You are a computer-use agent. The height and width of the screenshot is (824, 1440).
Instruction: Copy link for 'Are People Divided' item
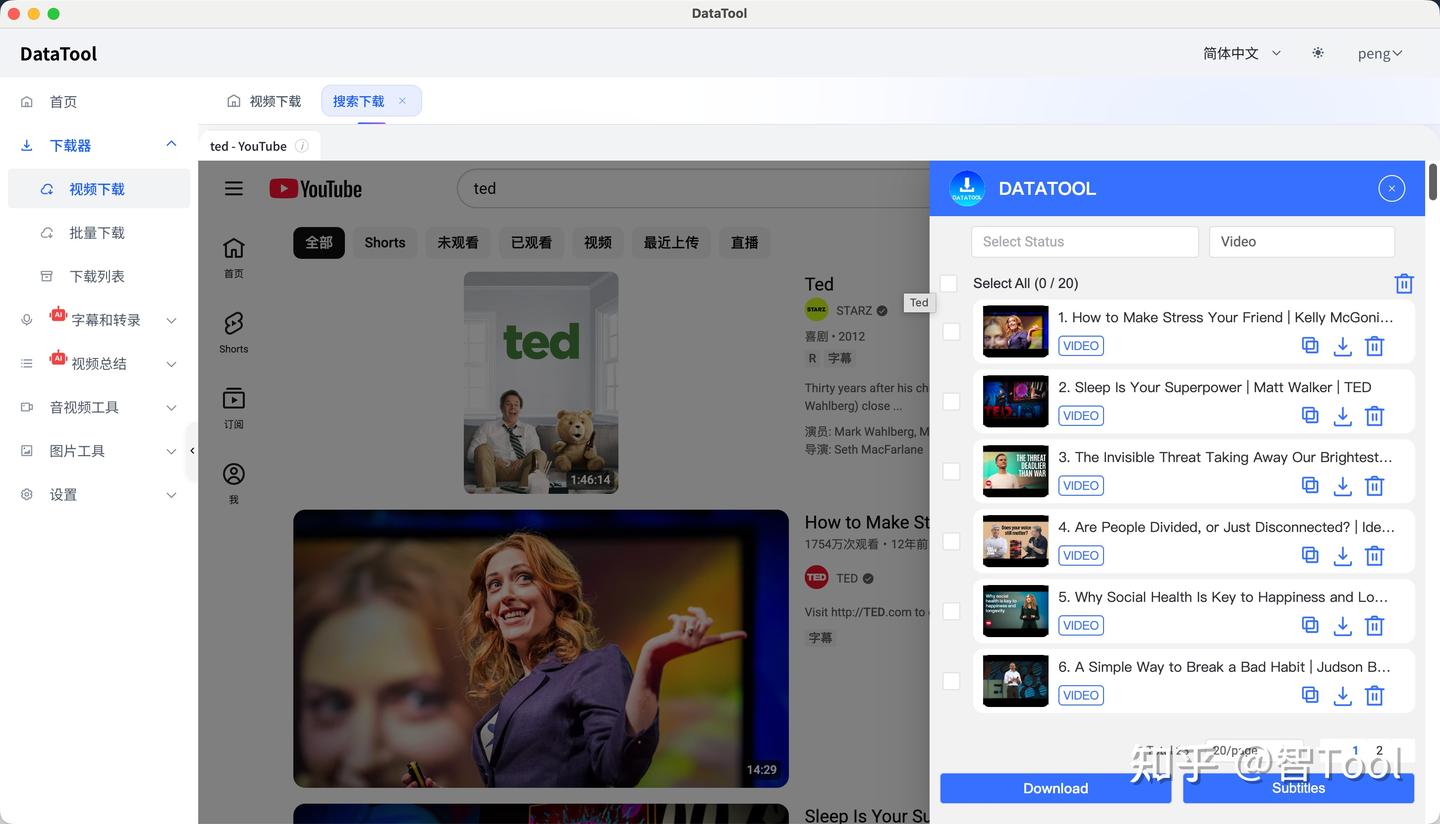1310,556
